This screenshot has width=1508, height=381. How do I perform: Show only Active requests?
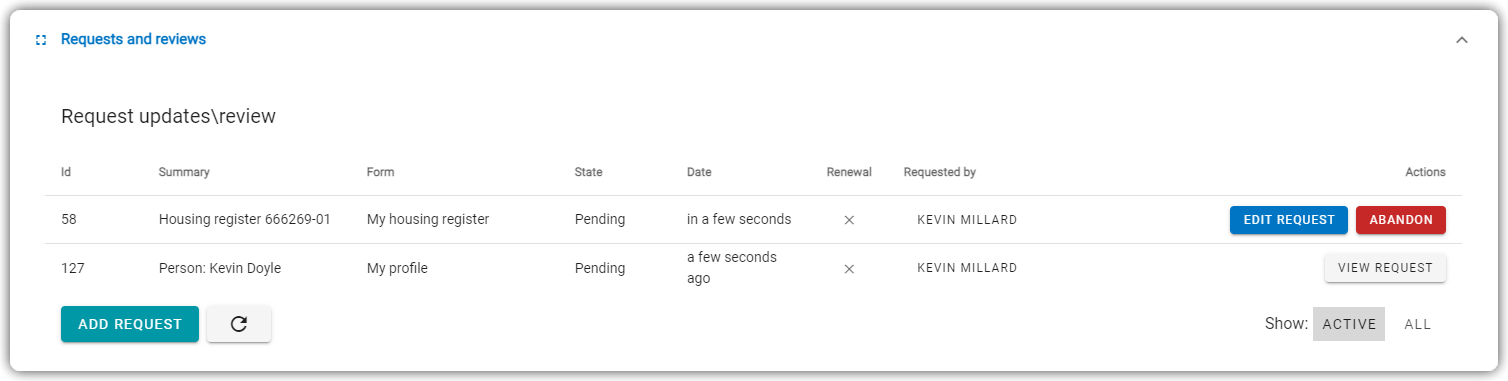coord(1349,324)
